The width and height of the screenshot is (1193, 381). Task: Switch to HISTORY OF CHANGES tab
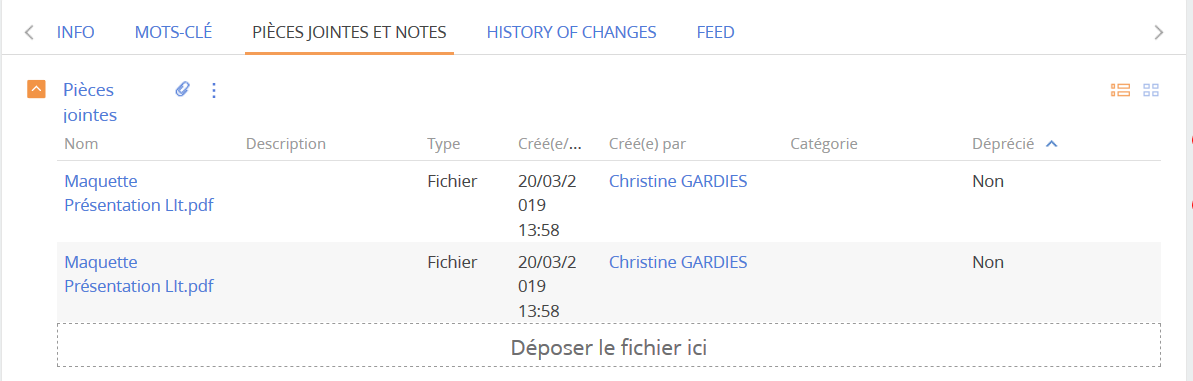(571, 32)
